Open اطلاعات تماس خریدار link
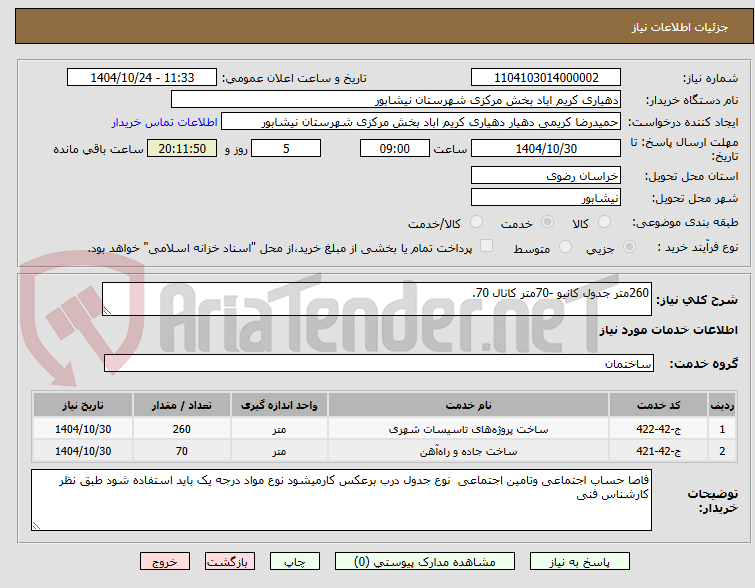 click(x=165, y=122)
